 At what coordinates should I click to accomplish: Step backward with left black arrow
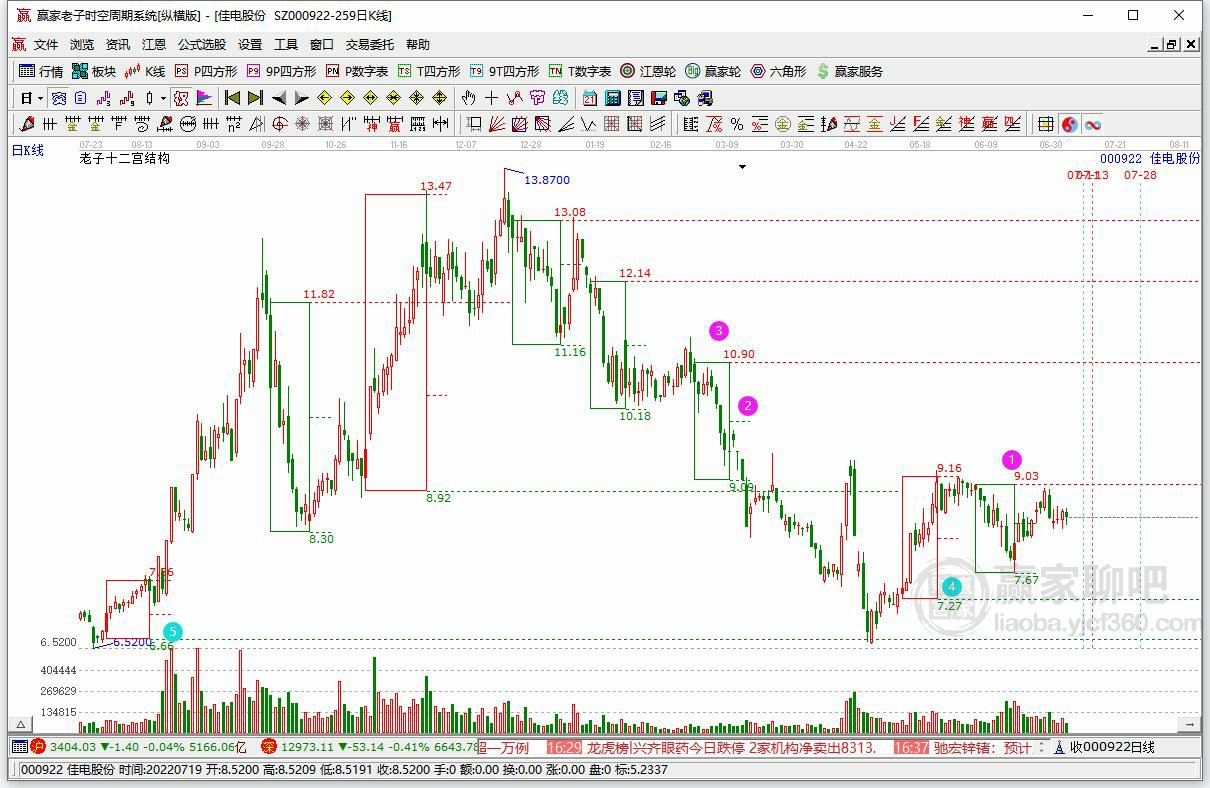coord(279,98)
